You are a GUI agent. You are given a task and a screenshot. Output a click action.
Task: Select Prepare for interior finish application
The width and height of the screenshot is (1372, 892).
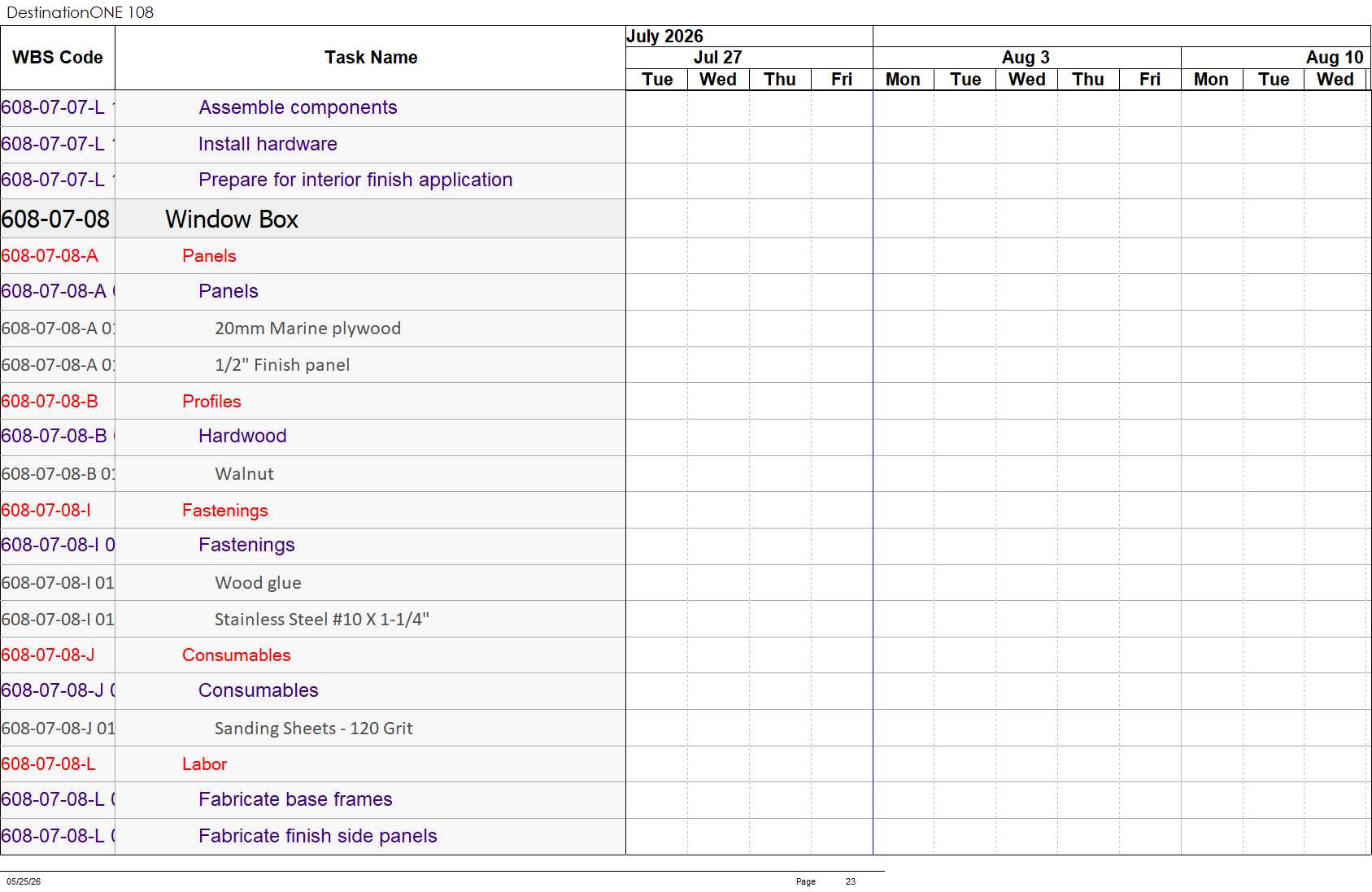355,180
